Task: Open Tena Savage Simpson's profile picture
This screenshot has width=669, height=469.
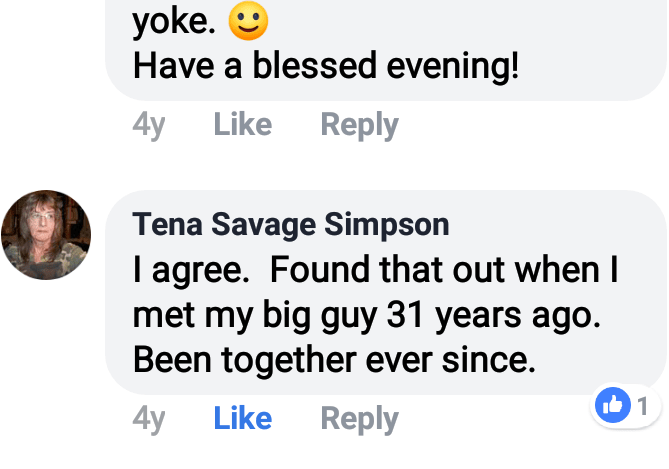Action: (46, 235)
